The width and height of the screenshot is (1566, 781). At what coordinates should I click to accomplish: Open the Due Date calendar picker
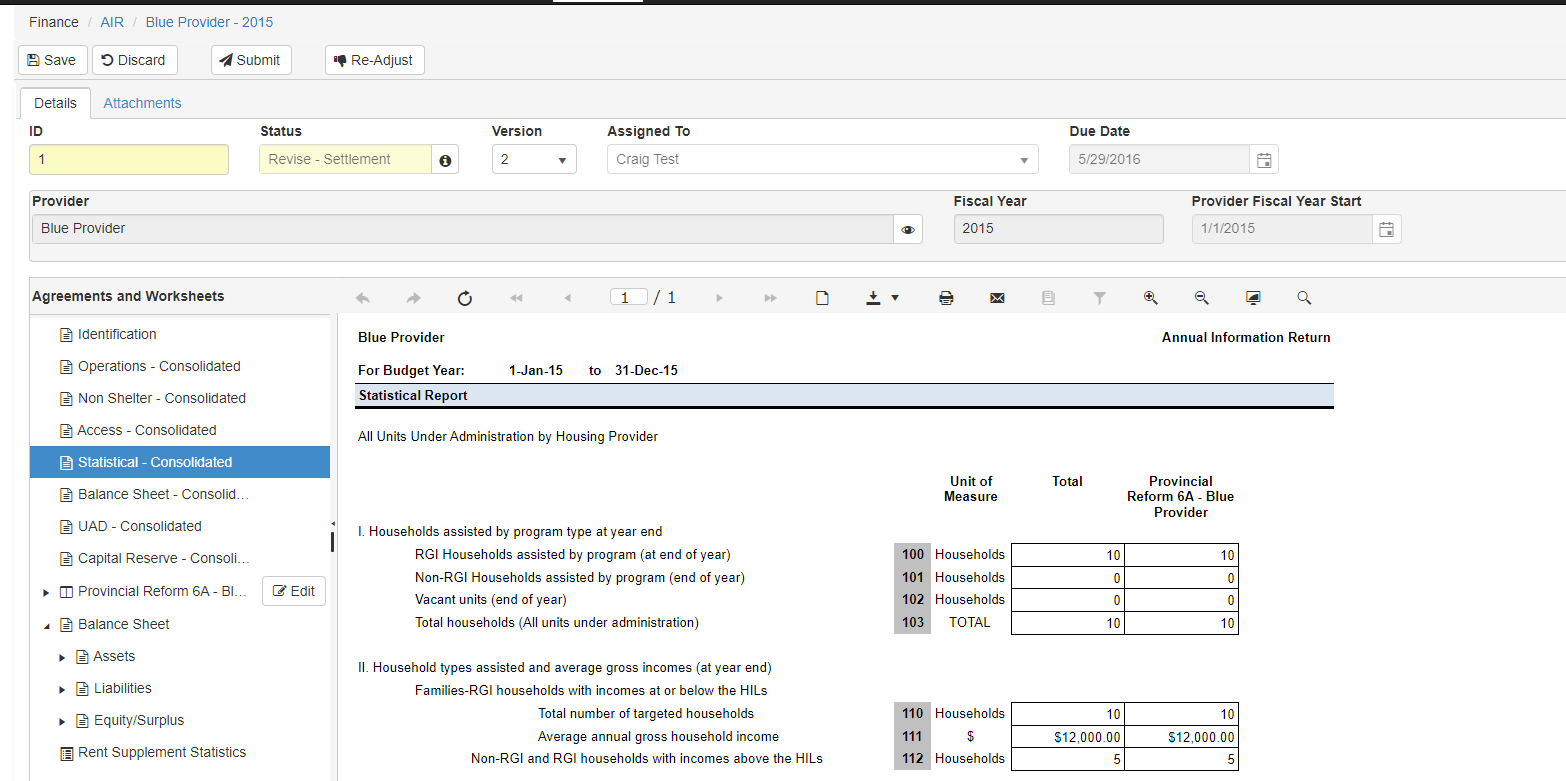tap(1264, 160)
